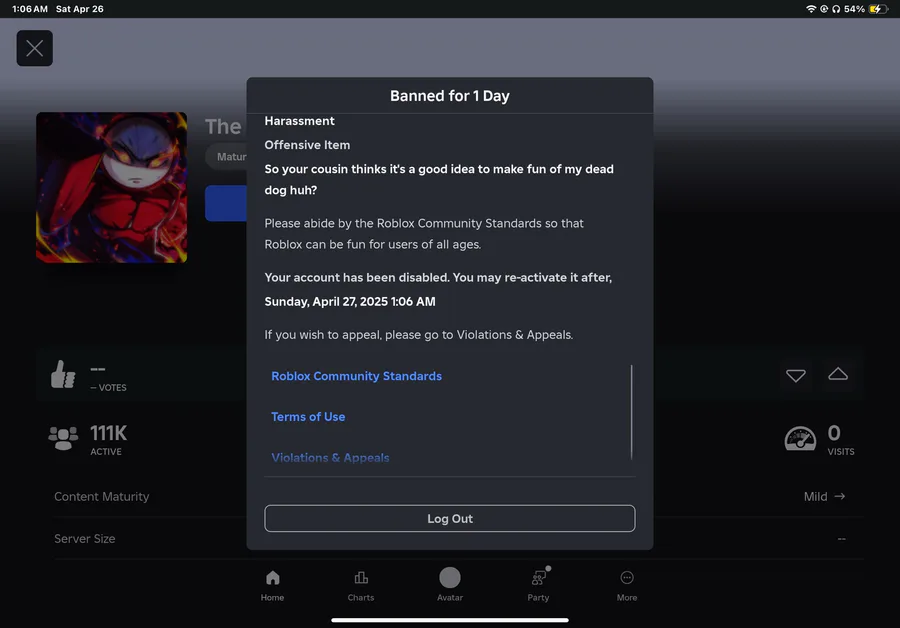Close the game details page with X
This screenshot has width=900, height=628.
34,48
